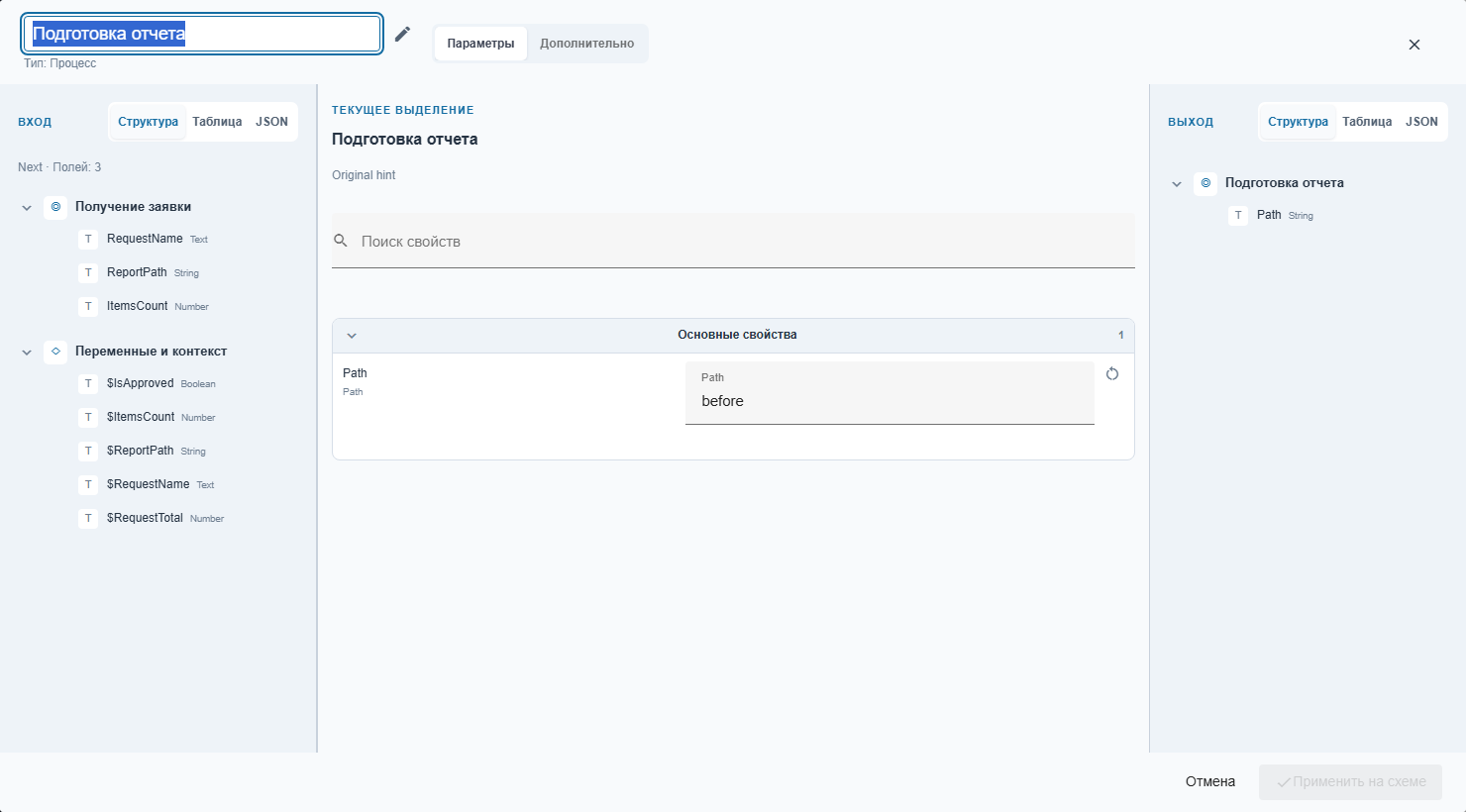Click the pencil edit-name icon
Viewport: 1466px width, 812px height.
(x=402, y=35)
